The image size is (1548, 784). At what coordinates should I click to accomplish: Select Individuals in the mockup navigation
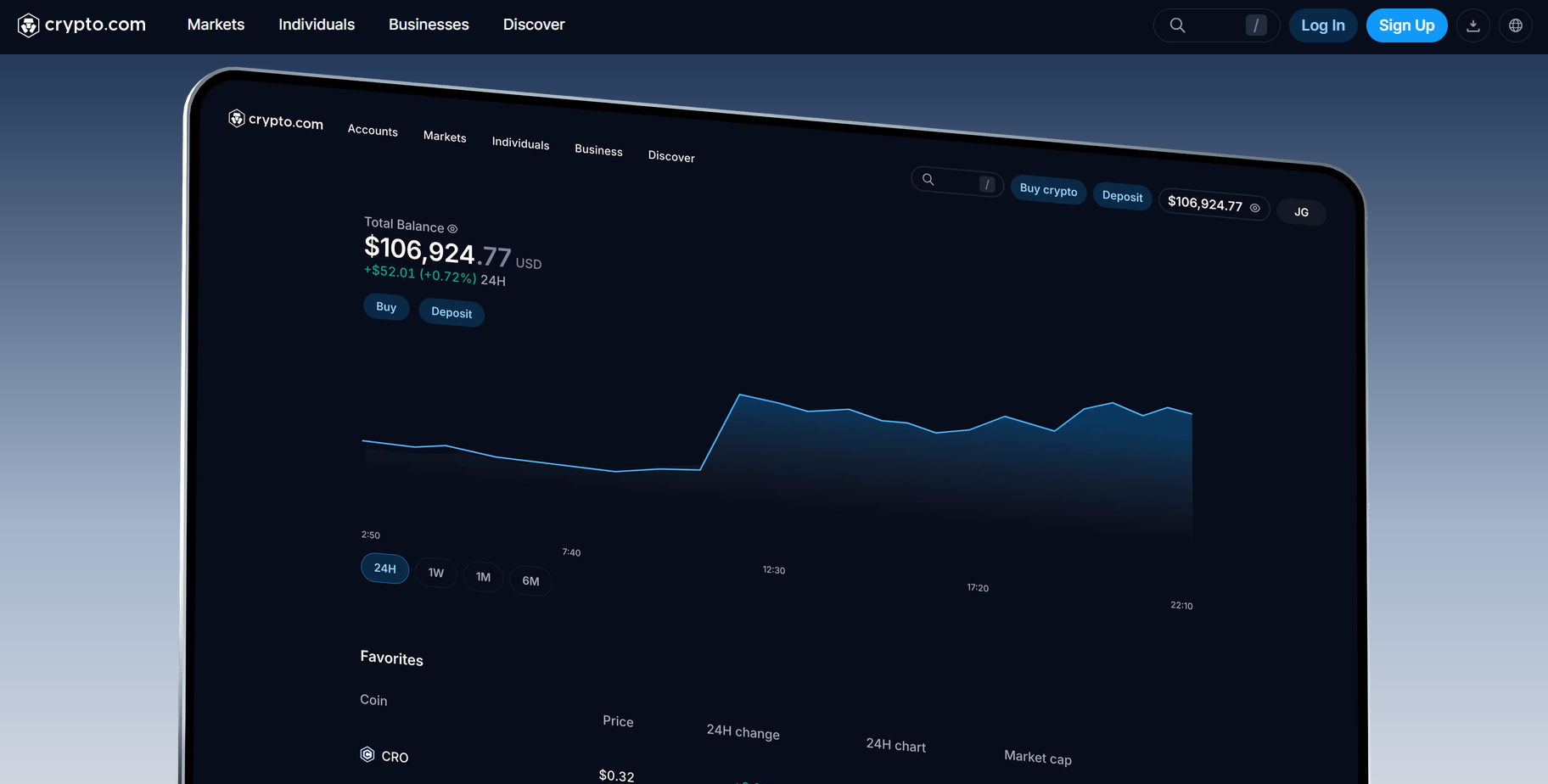point(520,143)
